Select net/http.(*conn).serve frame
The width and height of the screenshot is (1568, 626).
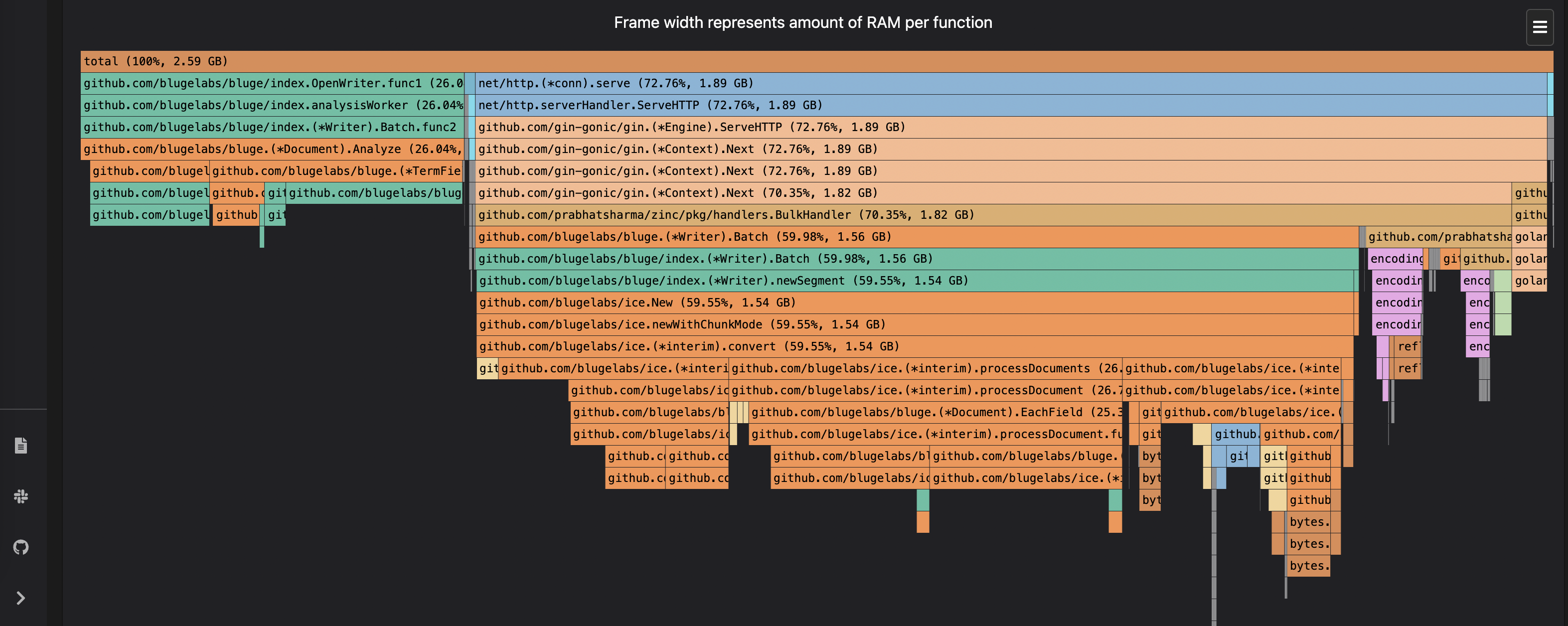[1010, 83]
